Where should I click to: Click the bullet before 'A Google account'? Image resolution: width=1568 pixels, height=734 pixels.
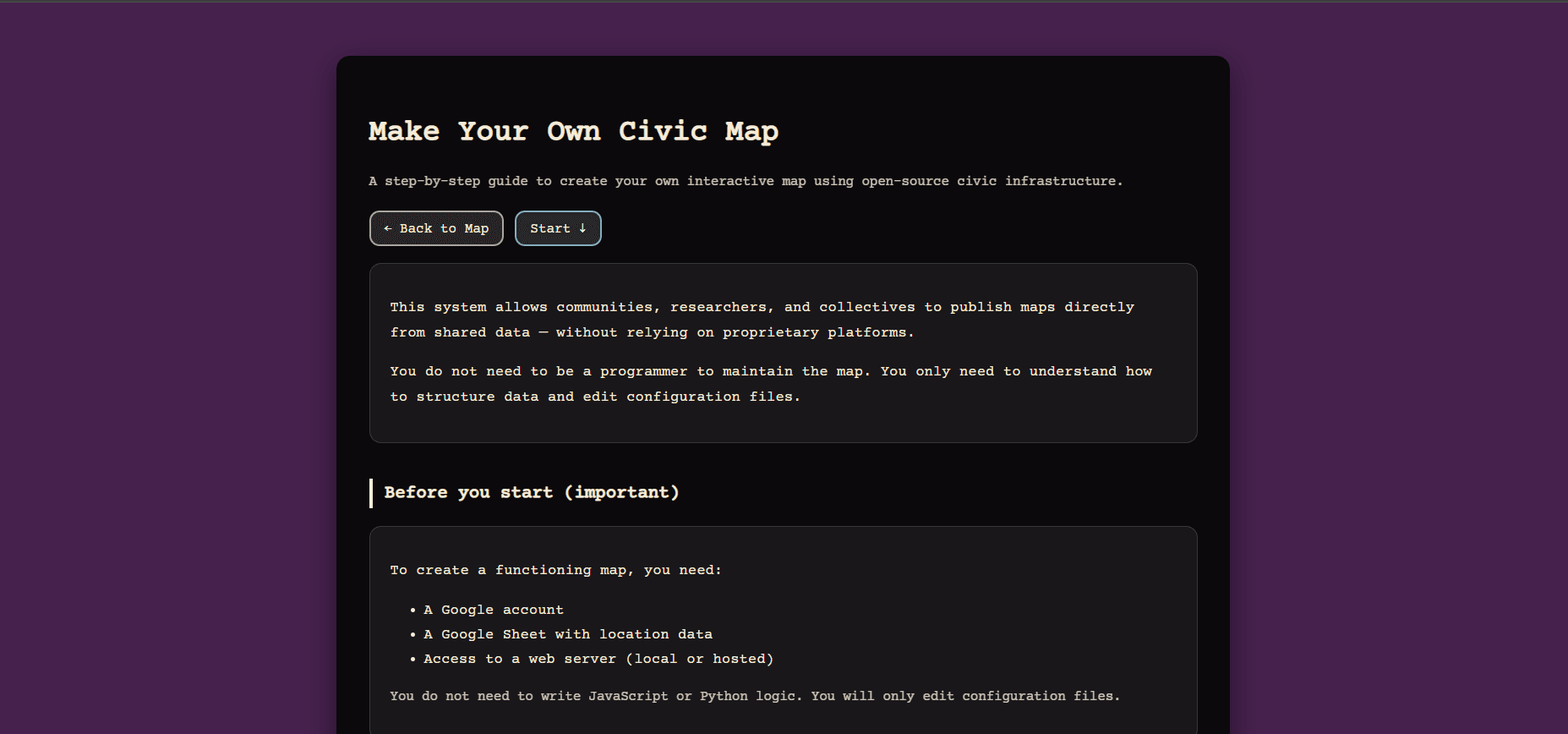pyautogui.click(x=412, y=610)
